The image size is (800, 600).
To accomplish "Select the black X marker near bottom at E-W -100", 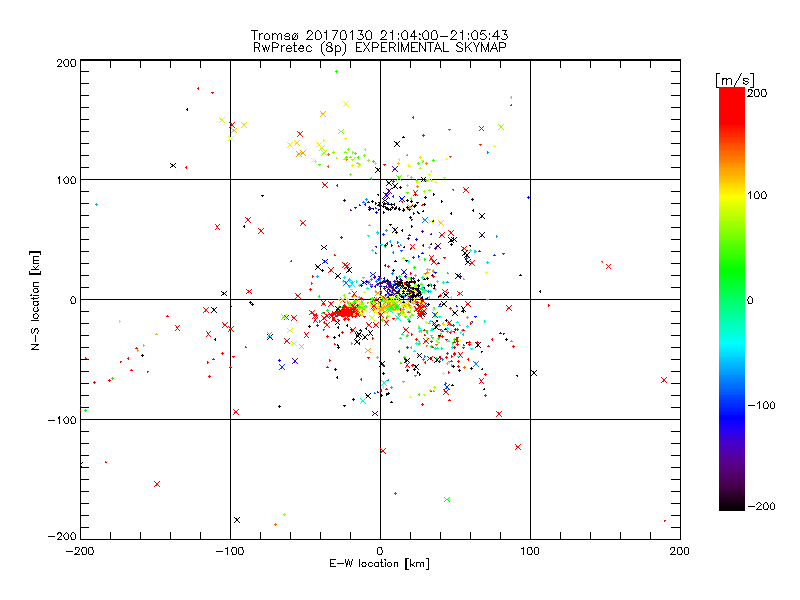I will click(237, 520).
